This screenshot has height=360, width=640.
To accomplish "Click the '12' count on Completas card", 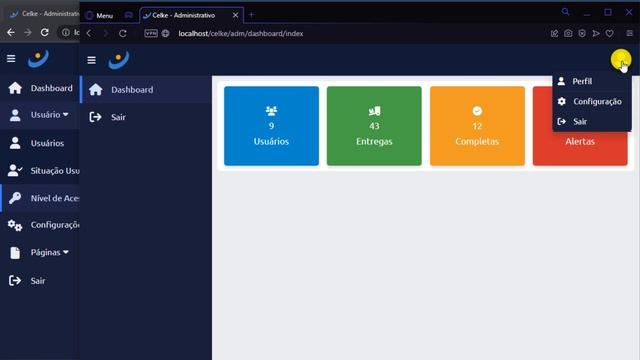I will click(x=477, y=126).
